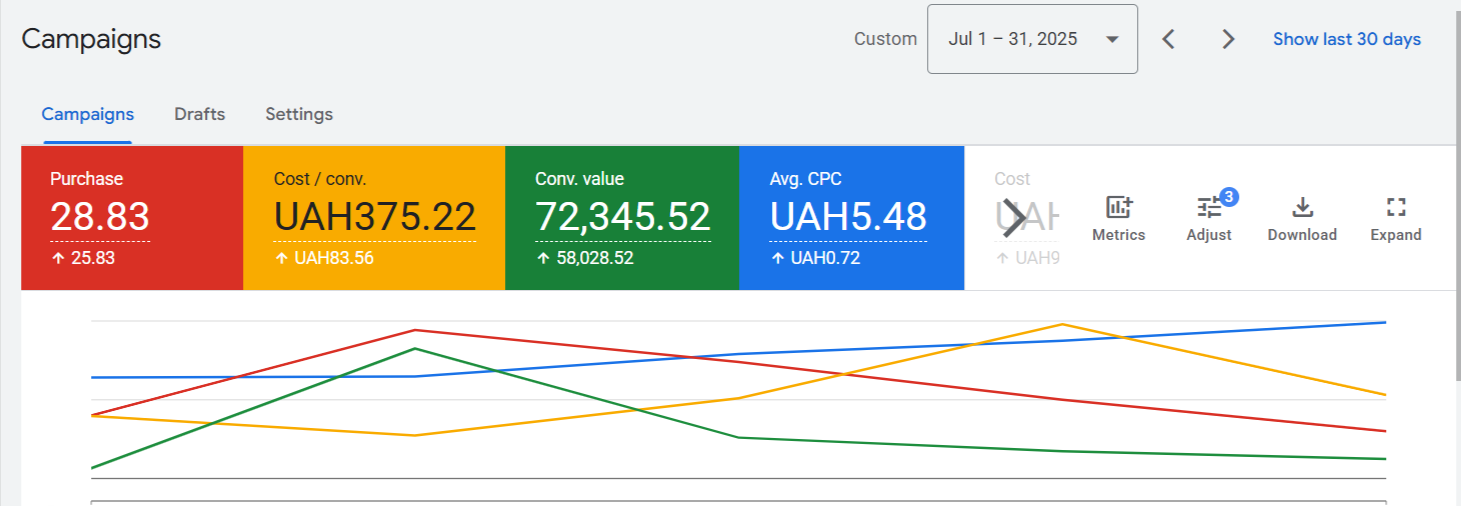This screenshot has height=506, width=1461.
Task: Select the Campaigns tab
Action: 87,114
